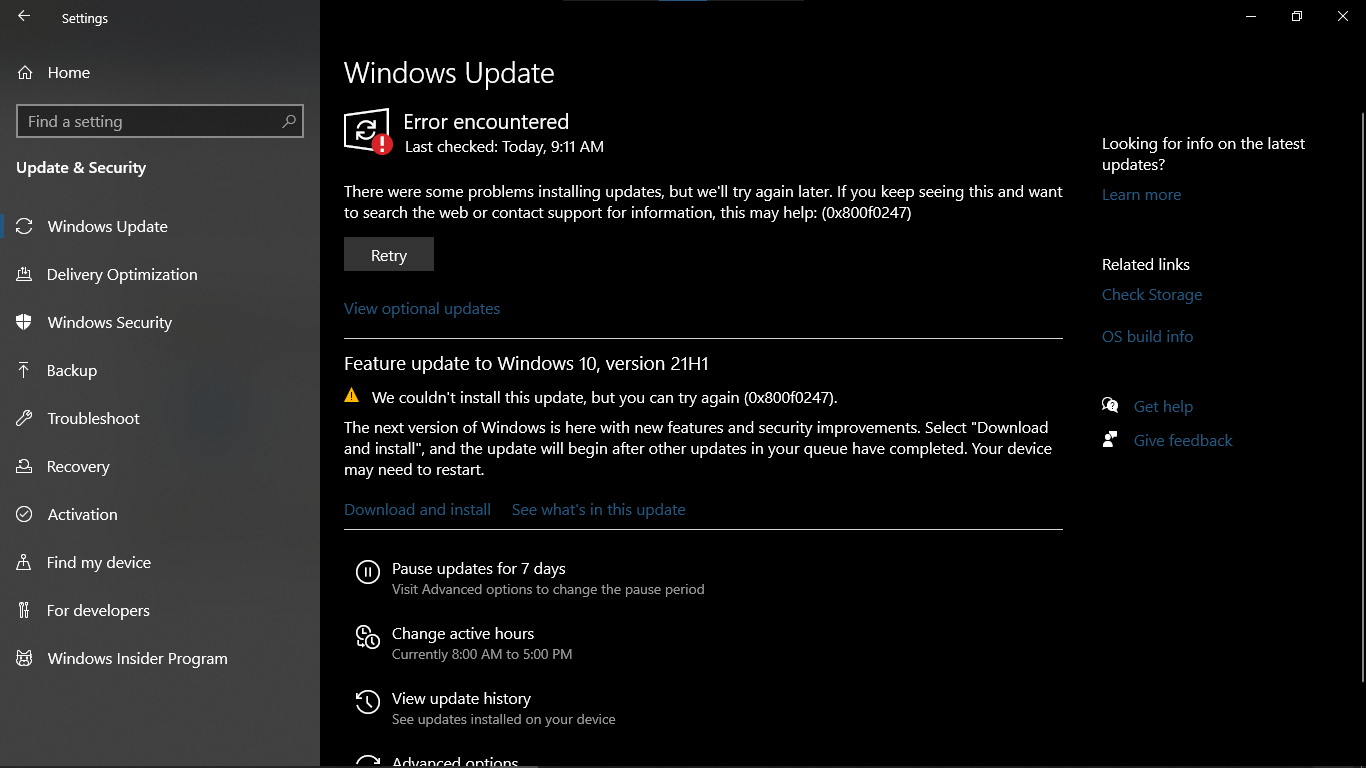Click the Give feedback person icon
The height and width of the screenshot is (768, 1366).
click(x=1110, y=440)
